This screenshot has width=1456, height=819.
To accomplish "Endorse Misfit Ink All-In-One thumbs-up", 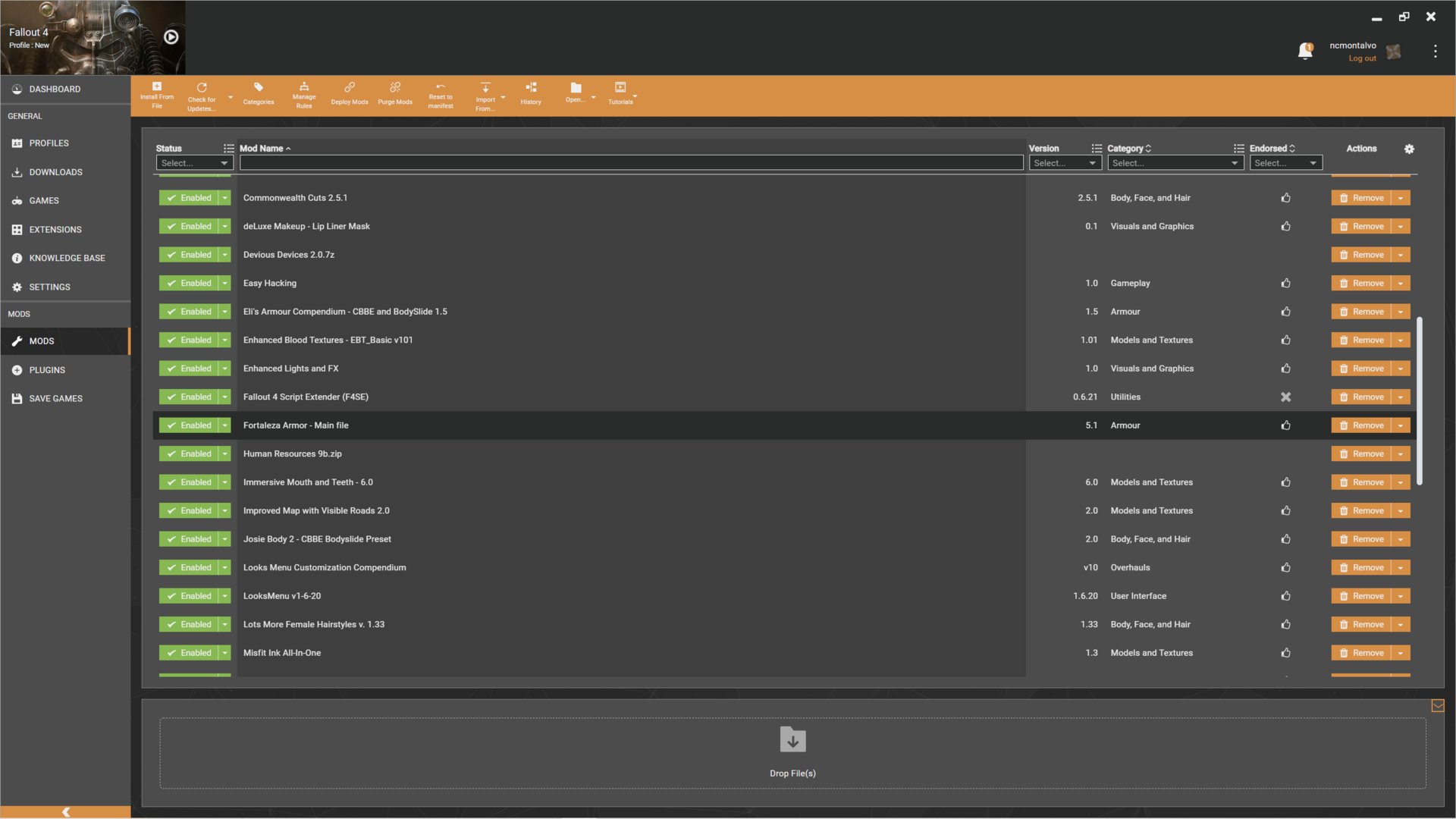I will pos(1285,653).
